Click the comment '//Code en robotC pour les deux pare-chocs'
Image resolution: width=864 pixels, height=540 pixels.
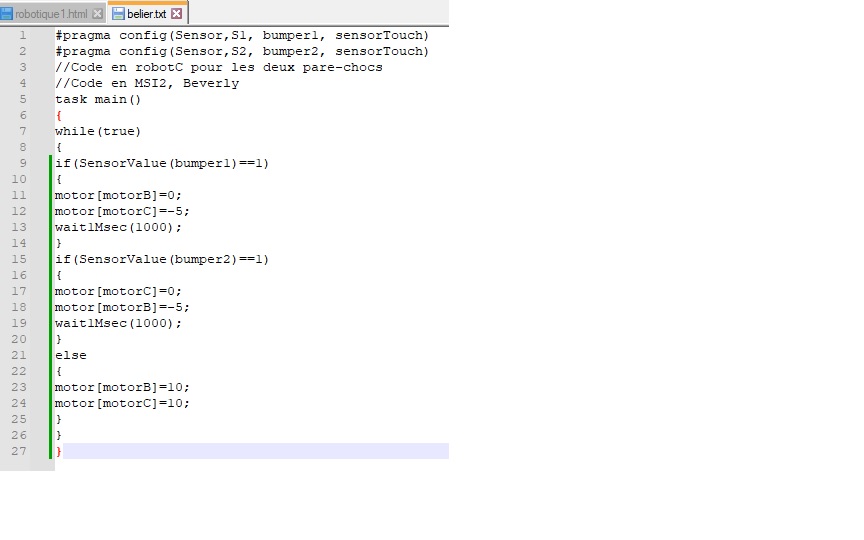(x=219, y=67)
